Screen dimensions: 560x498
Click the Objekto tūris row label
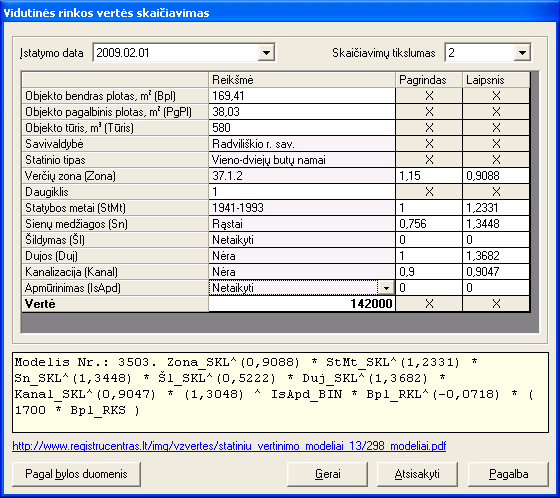115,128
